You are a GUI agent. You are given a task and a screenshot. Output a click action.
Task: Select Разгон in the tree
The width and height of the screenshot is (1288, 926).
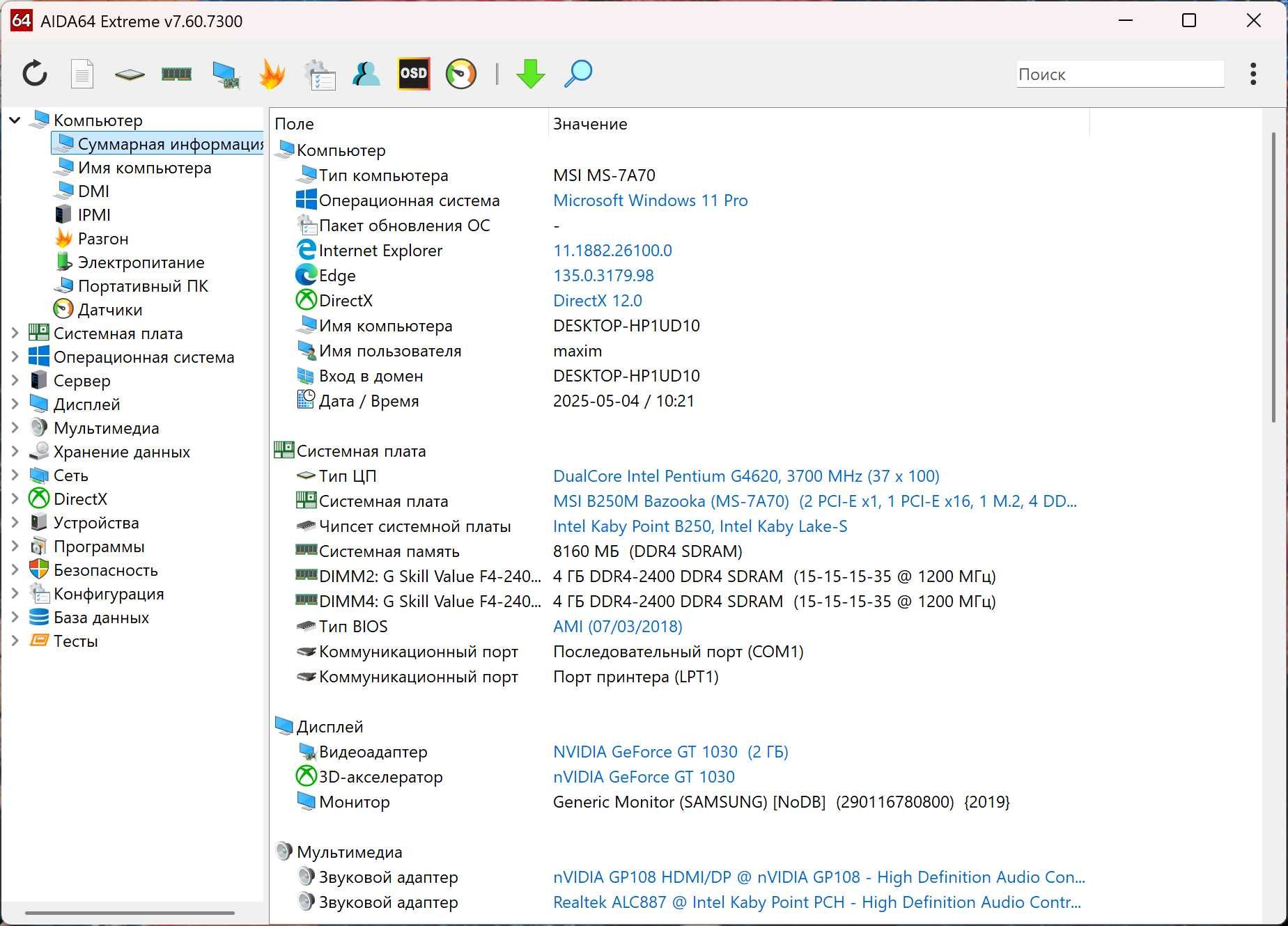tap(103, 239)
